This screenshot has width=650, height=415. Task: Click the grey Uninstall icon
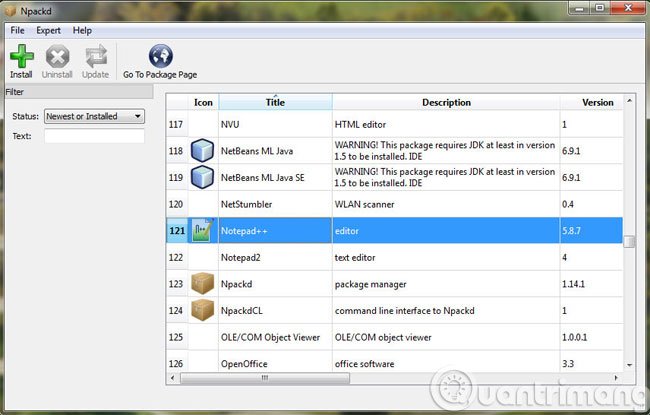pyautogui.click(x=57, y=56)
